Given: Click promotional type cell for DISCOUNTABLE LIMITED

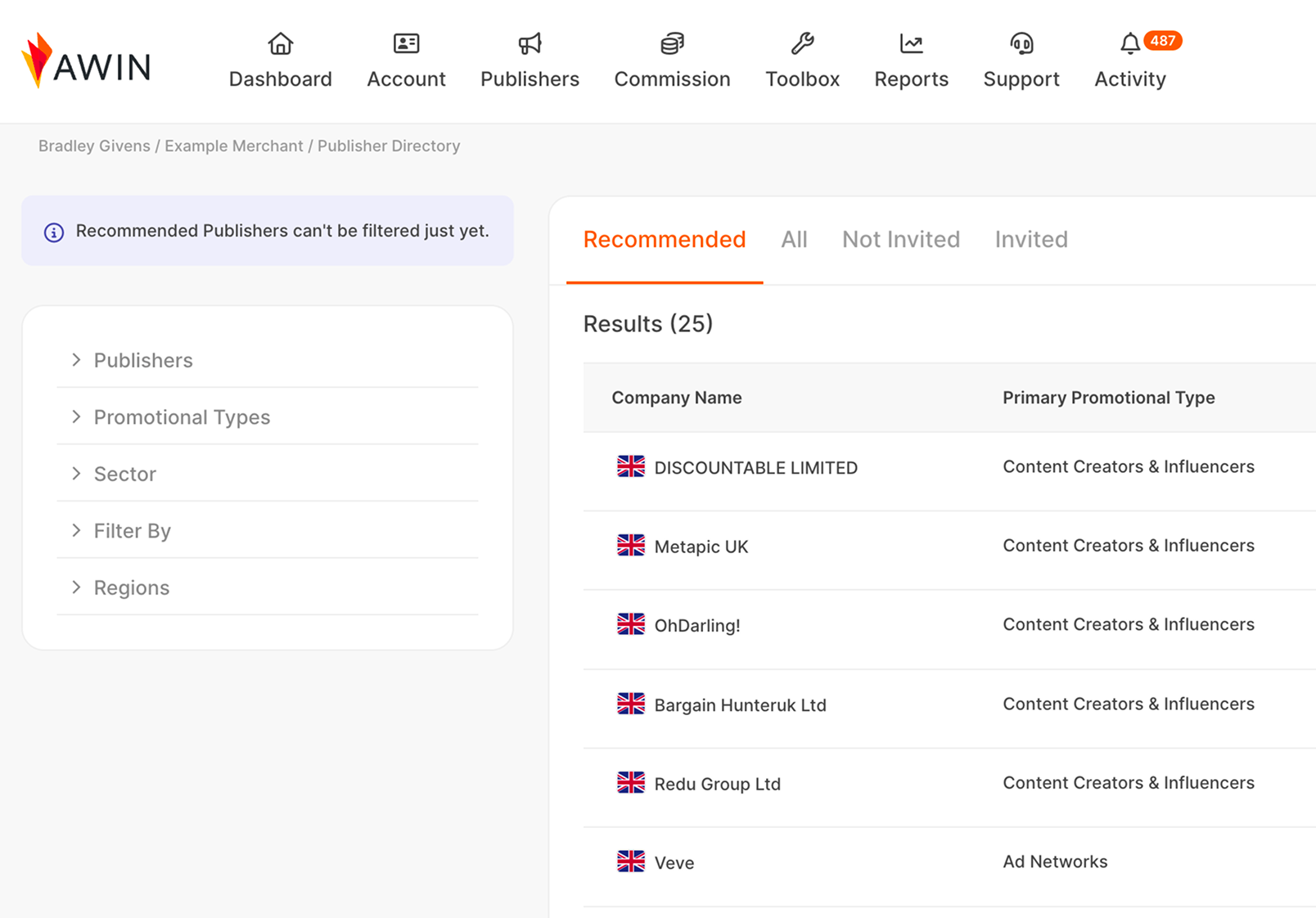Looking at the screenshot, I should pos(1129,466).
